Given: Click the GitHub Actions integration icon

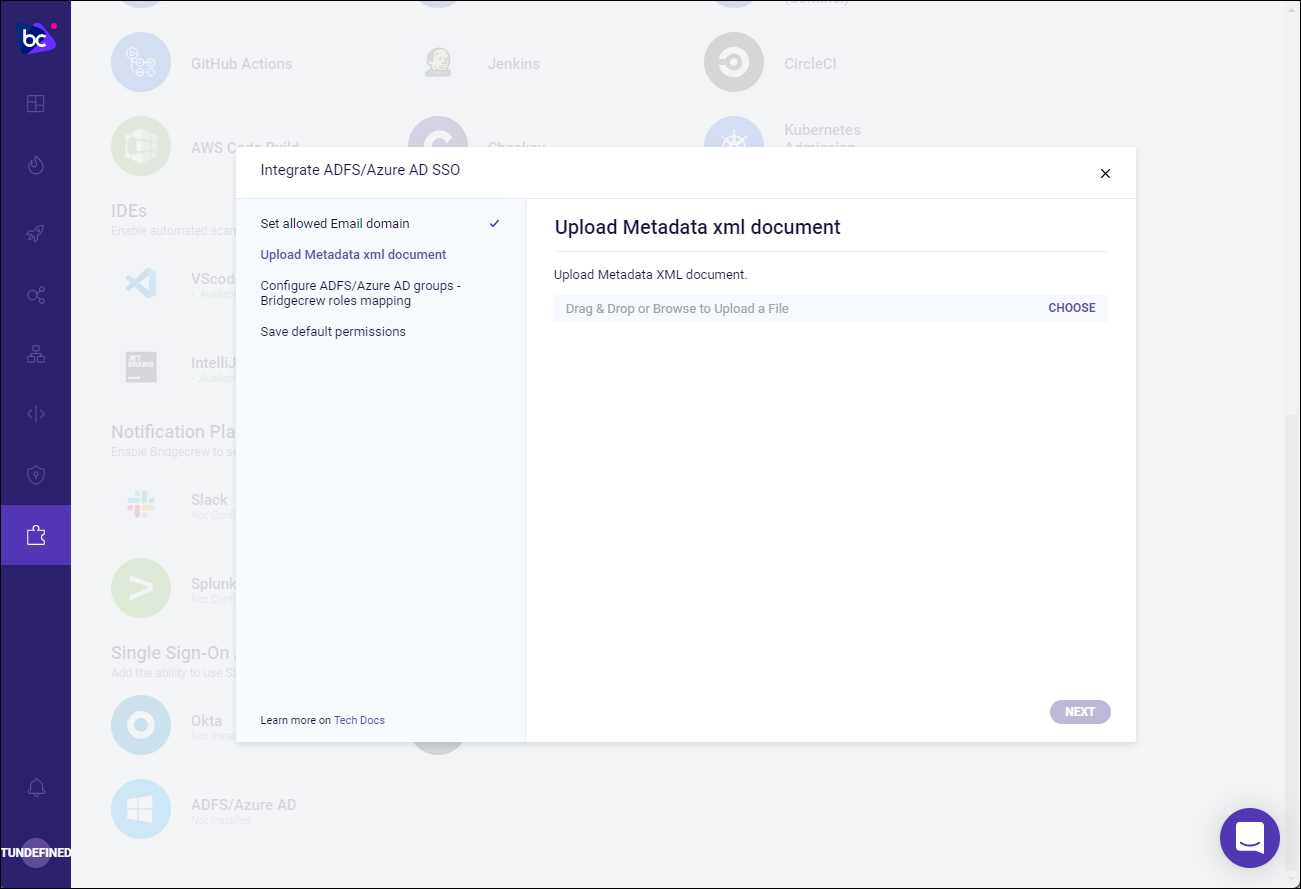Looking at the screenshot, I should click(x=141, y=63).
